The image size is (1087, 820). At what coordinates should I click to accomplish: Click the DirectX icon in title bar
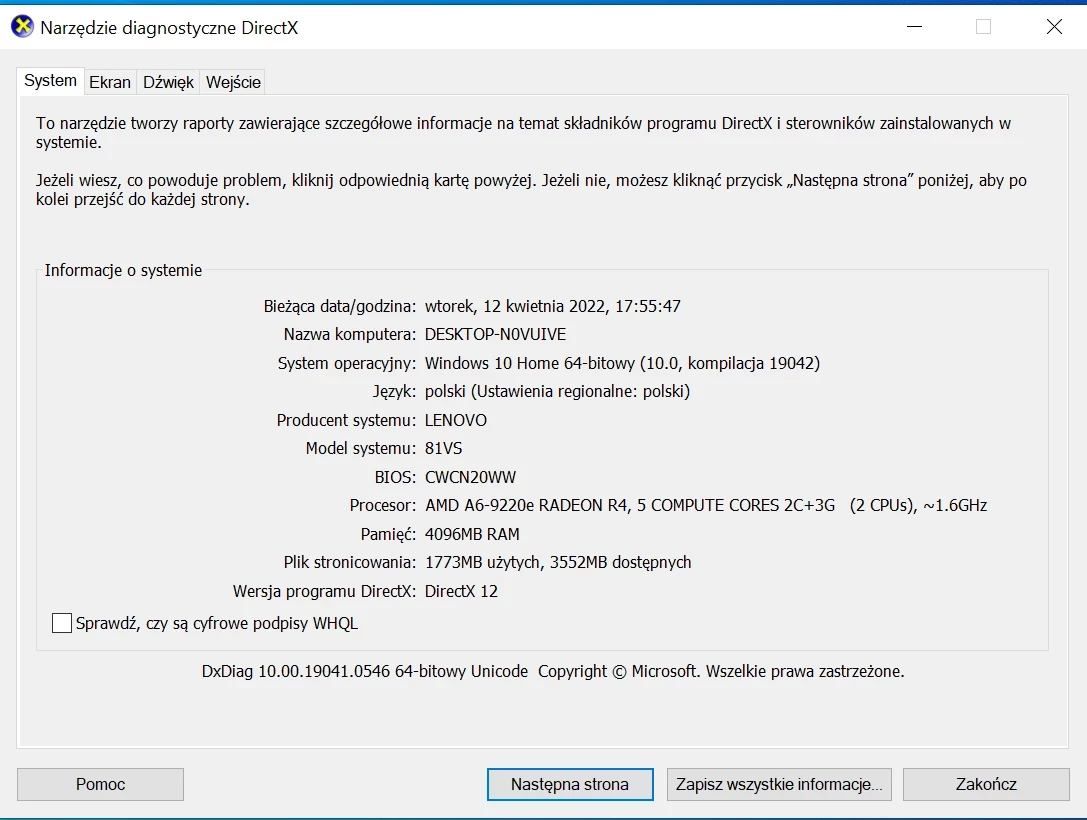pos(22,27)
